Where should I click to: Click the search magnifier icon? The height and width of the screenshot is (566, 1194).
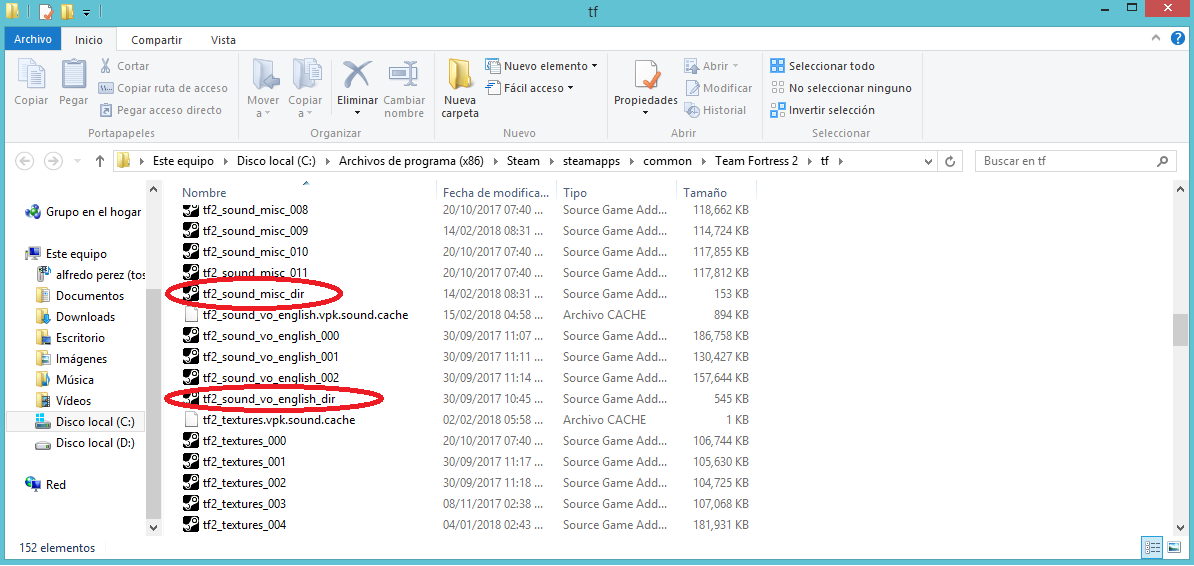click(x=1162, y=161)
